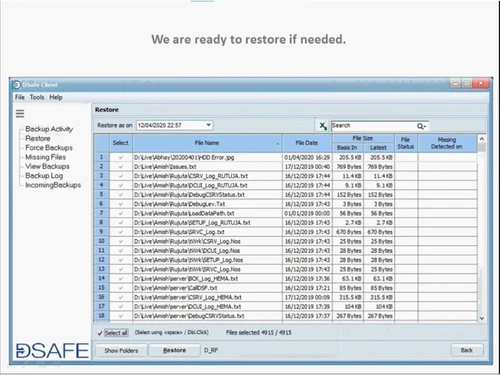
Task: Click the hamburger menu icon in sidebar
Action: (20, 114)
